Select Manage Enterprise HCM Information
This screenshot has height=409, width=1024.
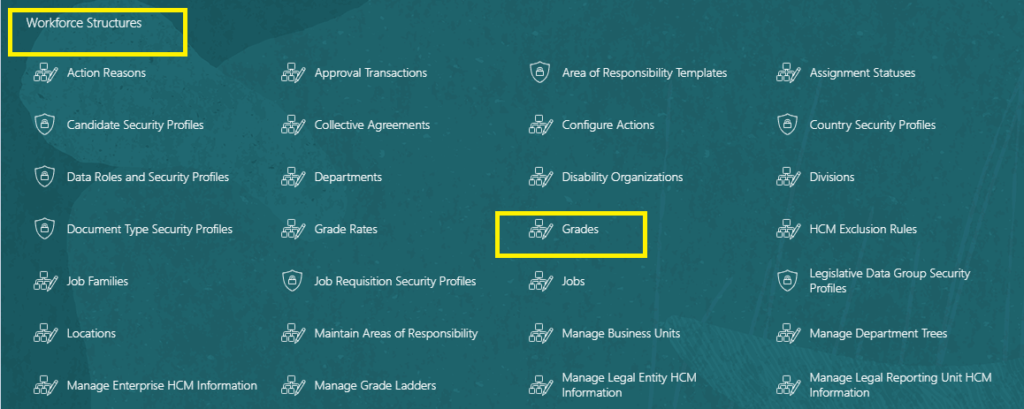(162, 385)
